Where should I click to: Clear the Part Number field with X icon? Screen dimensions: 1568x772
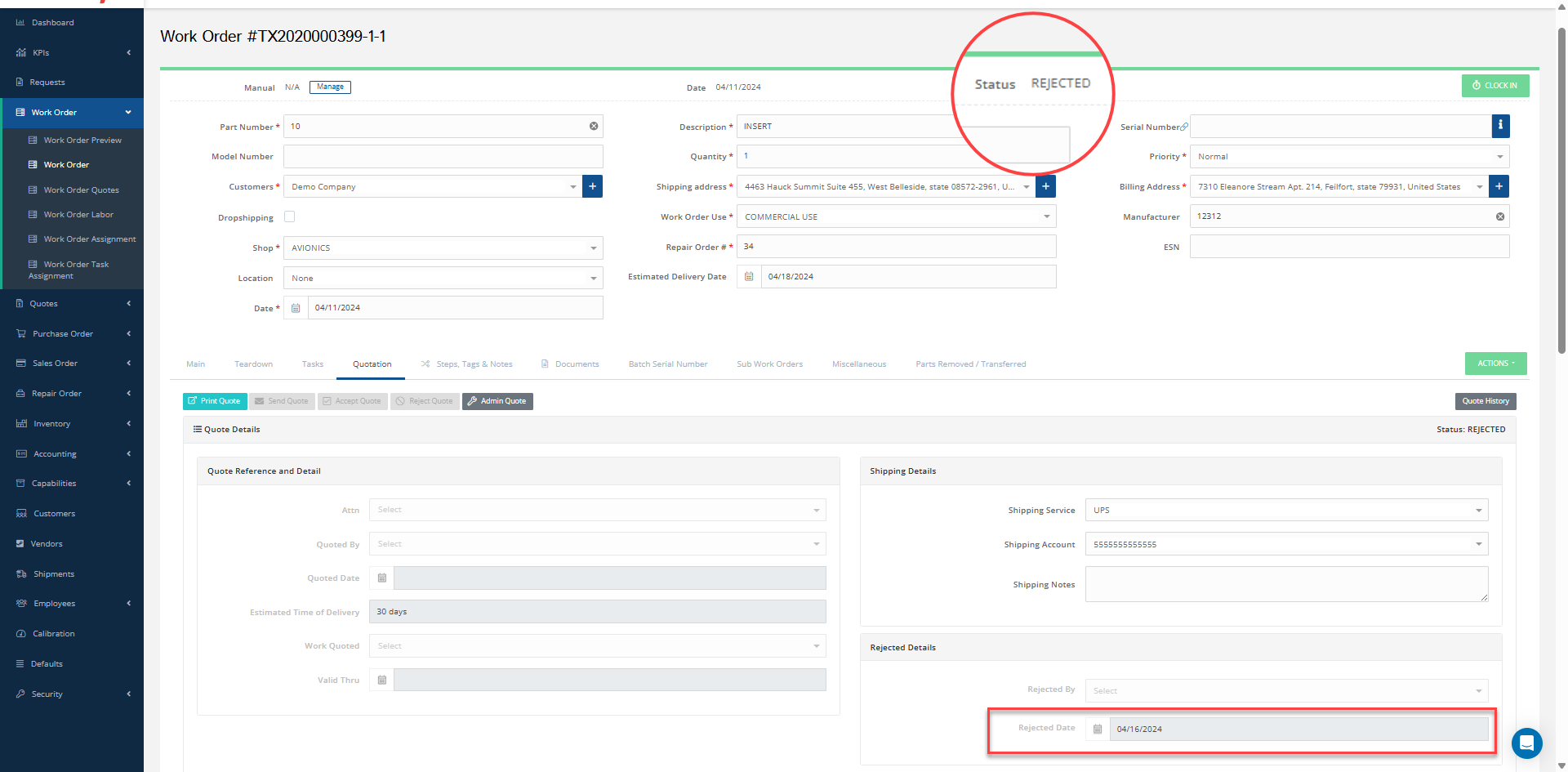point(594,126)
